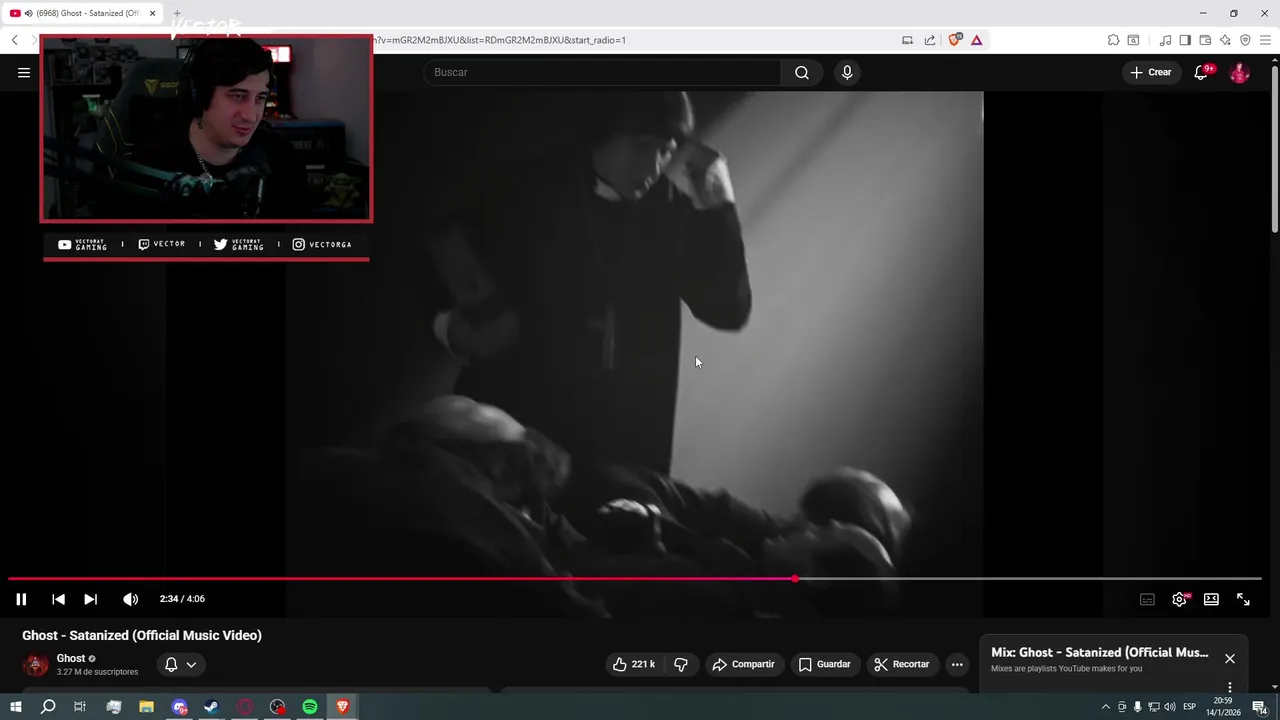Dislike the Satanized video
The width and height of the screenshot is (1280, 720).
tap(681, 664)
